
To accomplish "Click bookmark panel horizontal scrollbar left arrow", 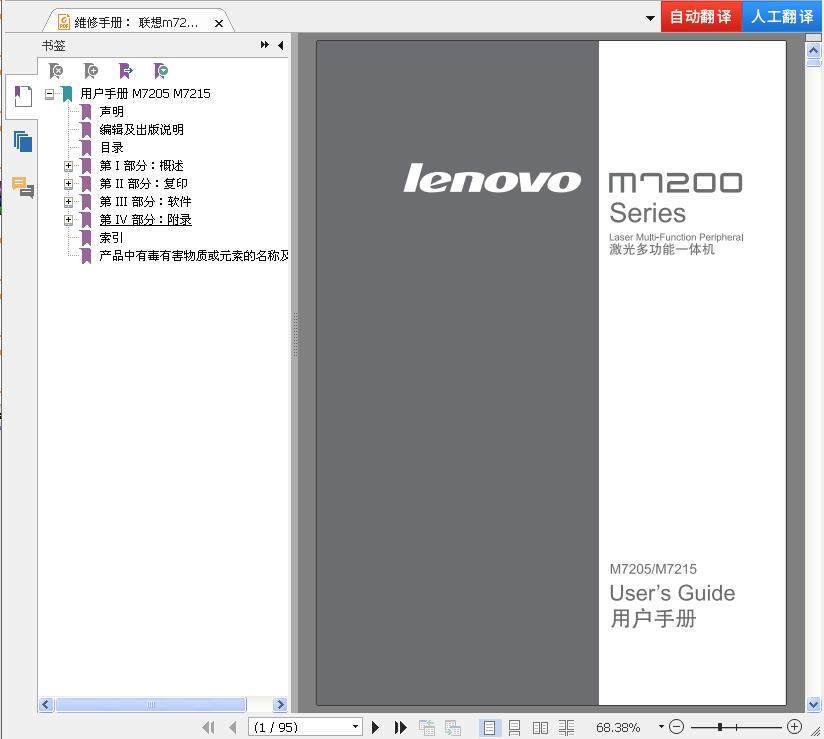I will (46, 704).
